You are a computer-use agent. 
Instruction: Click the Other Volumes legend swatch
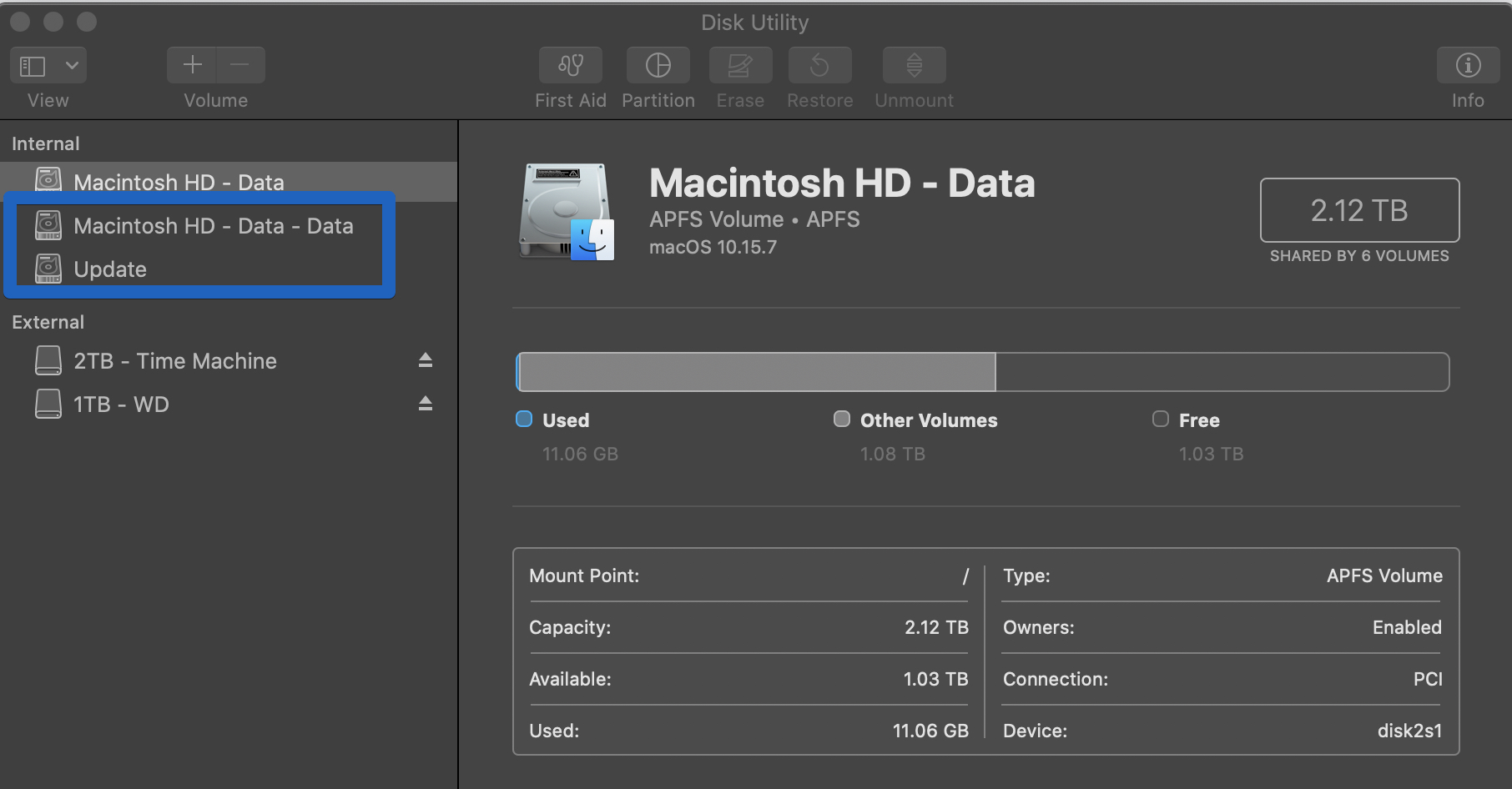(x=842, y=420)
